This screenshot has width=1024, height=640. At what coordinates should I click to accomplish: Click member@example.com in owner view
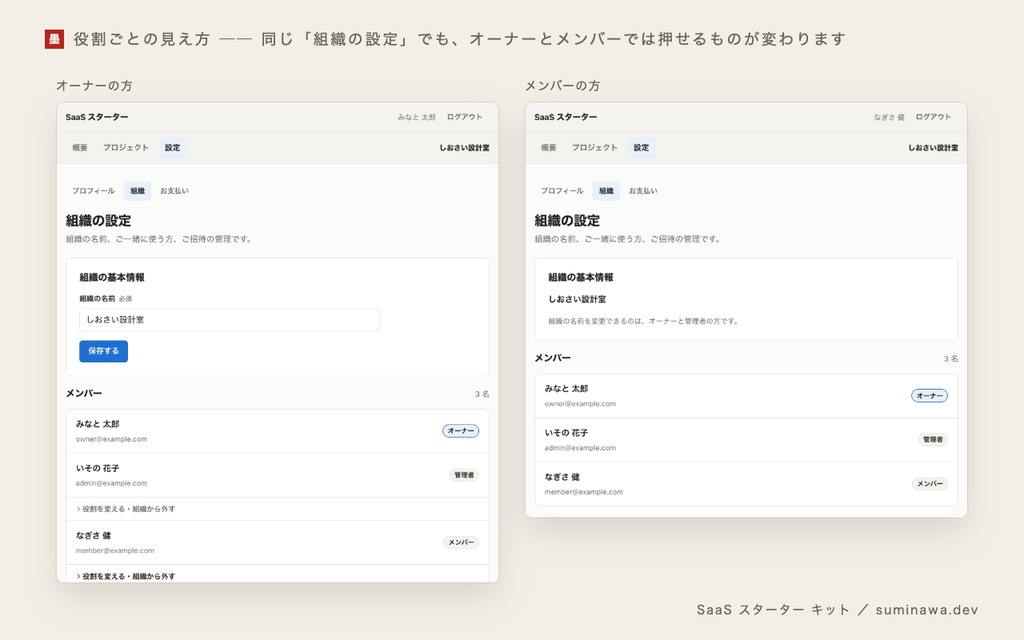click(115, 551)
